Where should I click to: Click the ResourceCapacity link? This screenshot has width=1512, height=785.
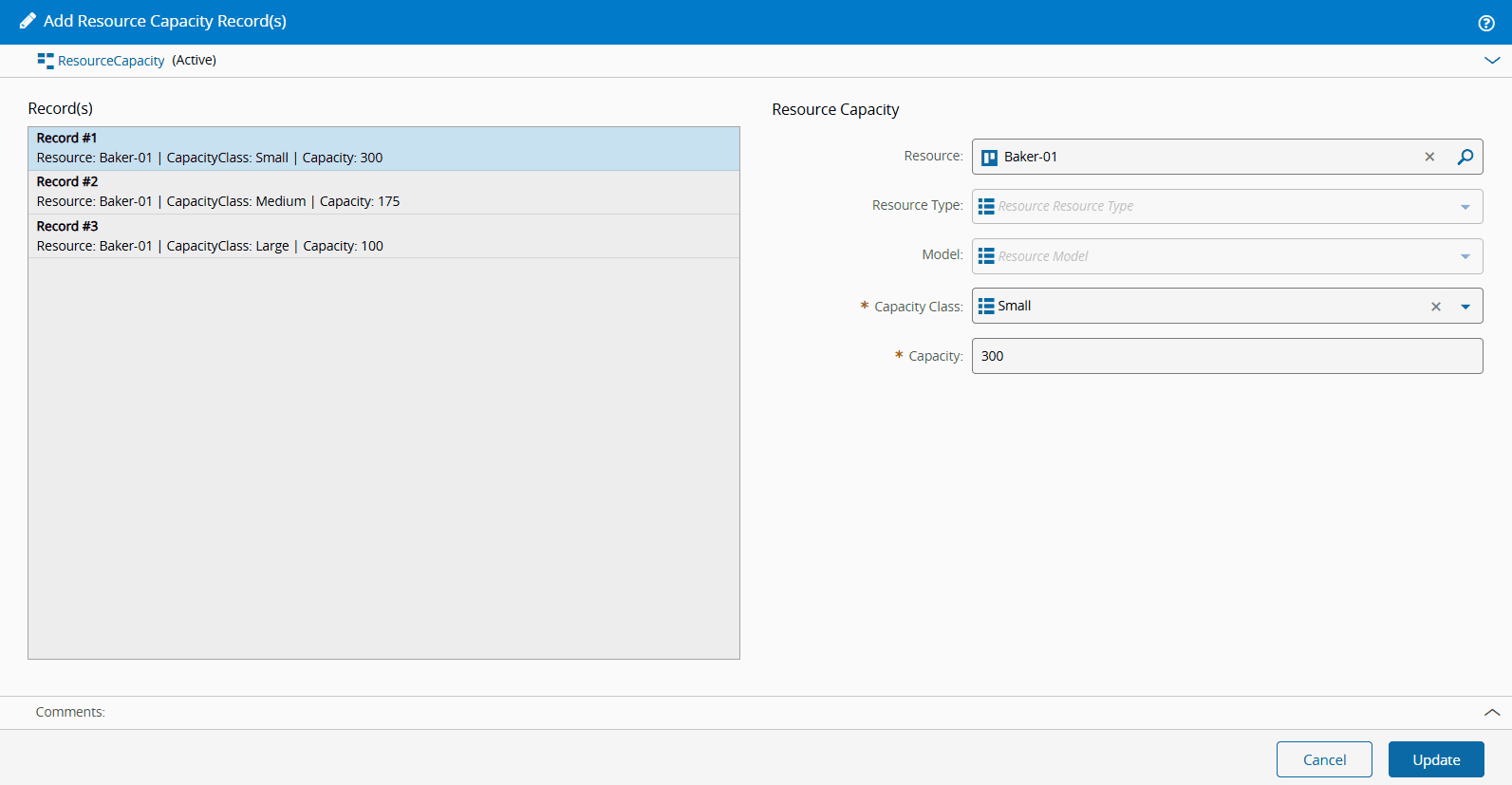click(111, 61)
